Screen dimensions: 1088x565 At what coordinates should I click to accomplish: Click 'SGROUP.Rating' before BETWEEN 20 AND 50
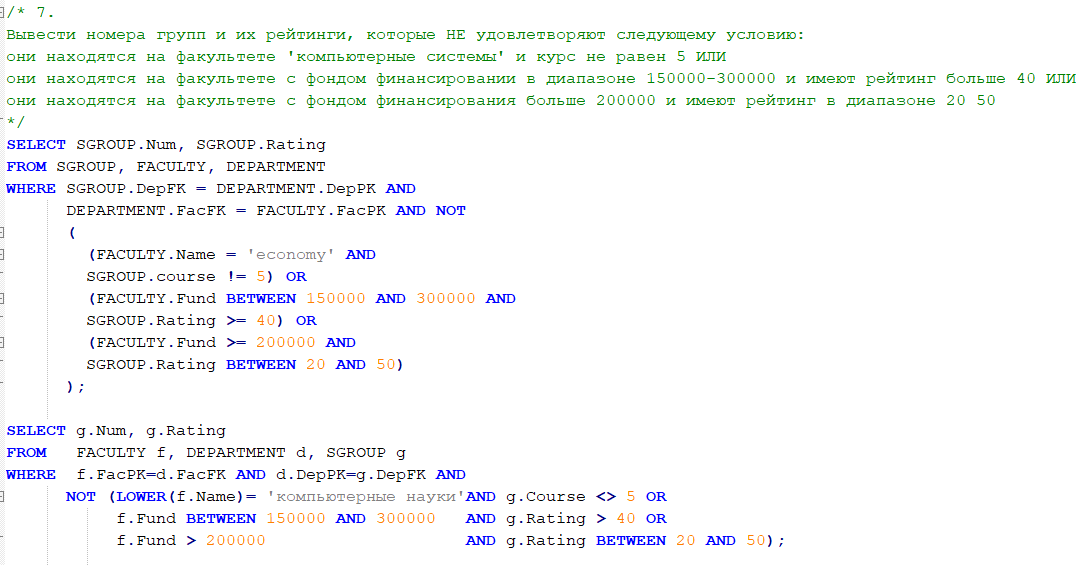click(x=151, y=364)
